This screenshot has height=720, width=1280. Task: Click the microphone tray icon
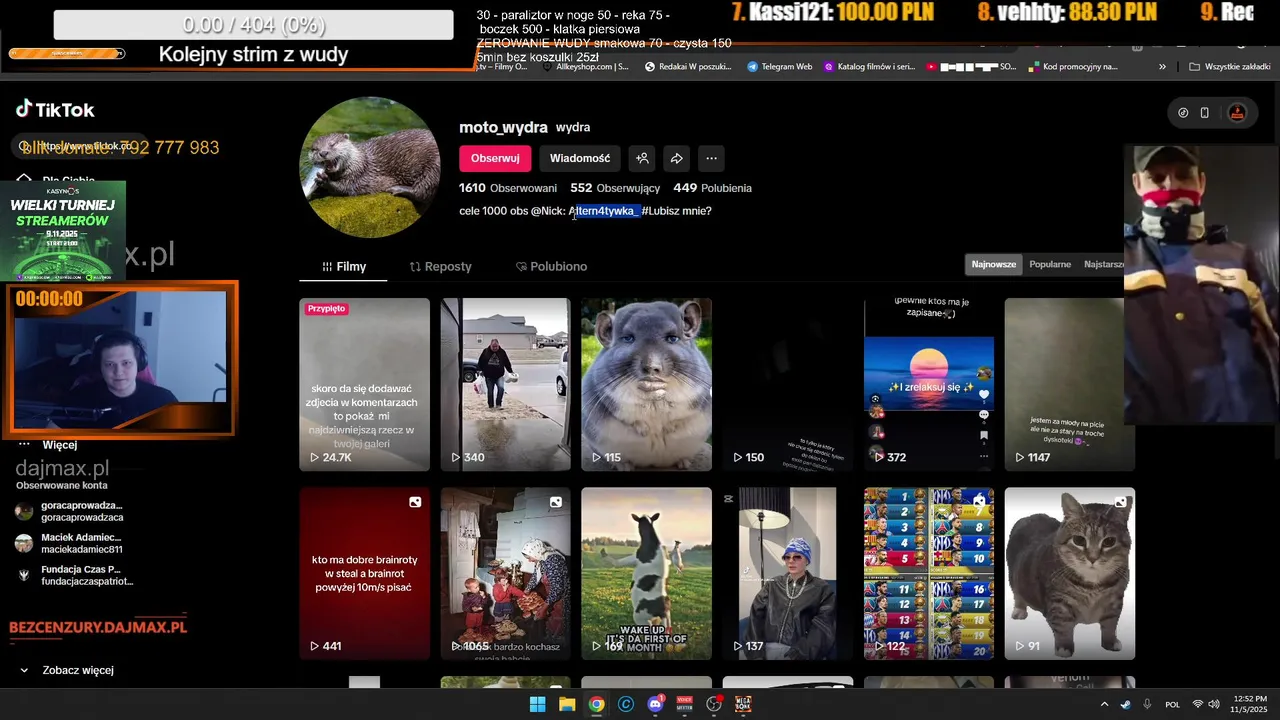(1147, 704)
